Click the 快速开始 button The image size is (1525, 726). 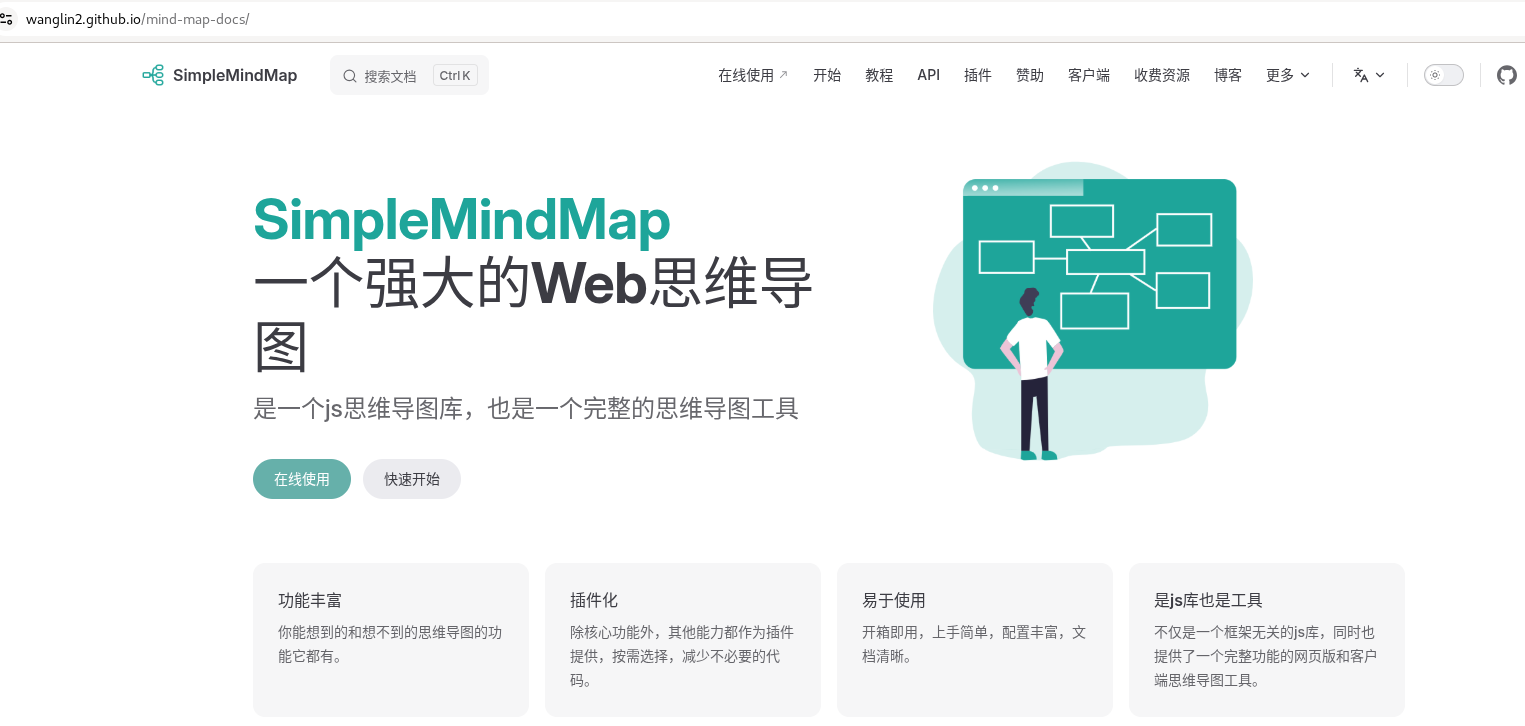(x=411, y=479)
